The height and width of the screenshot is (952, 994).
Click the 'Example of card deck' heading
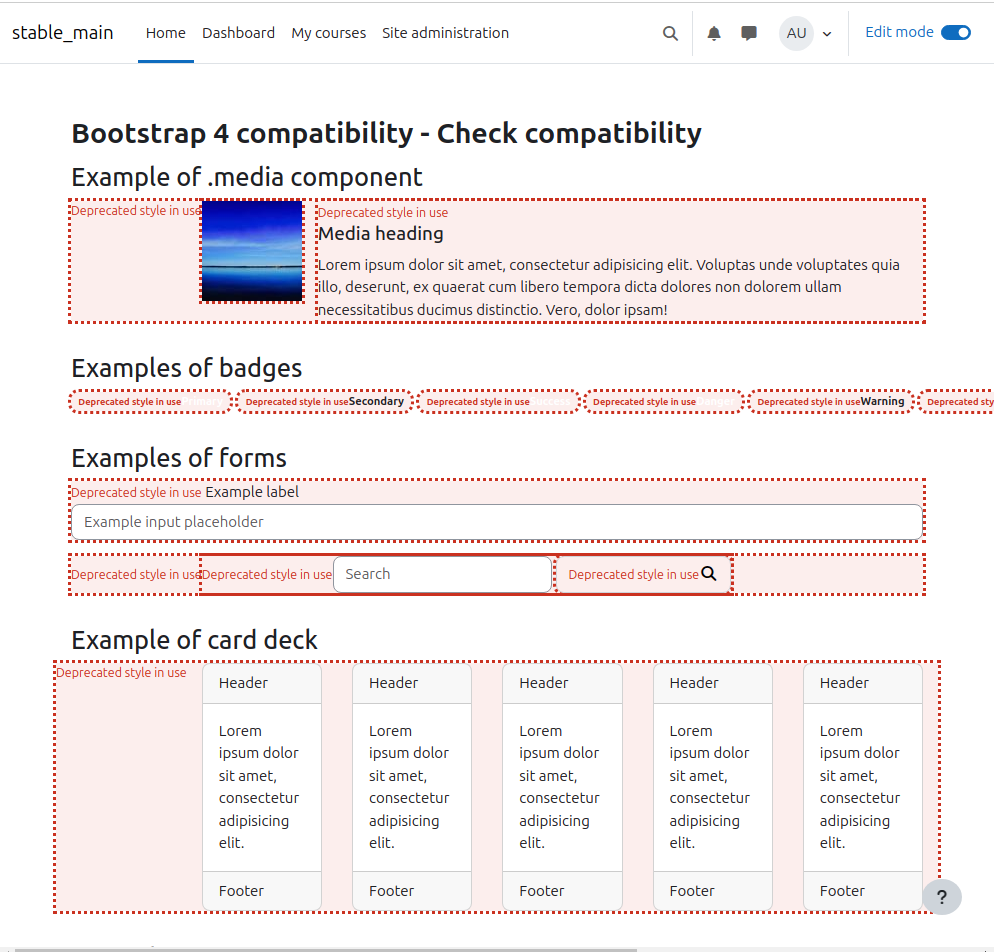194,640
